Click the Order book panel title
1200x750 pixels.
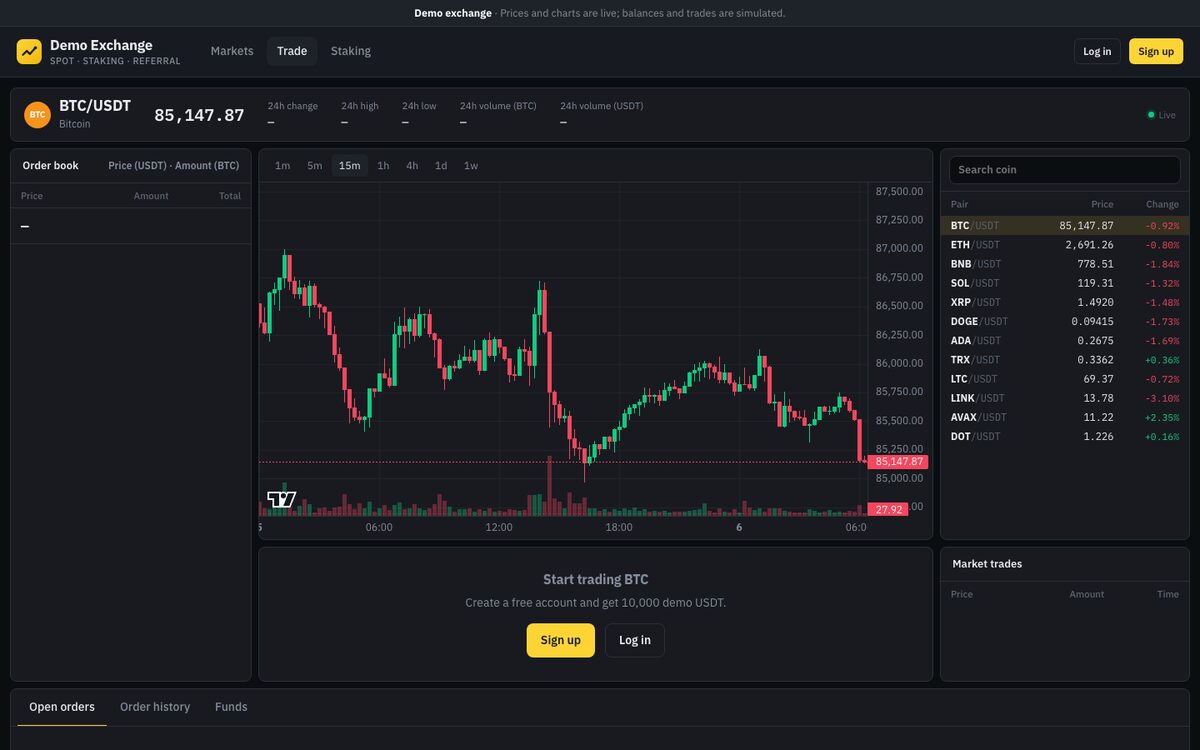[51, 166]
